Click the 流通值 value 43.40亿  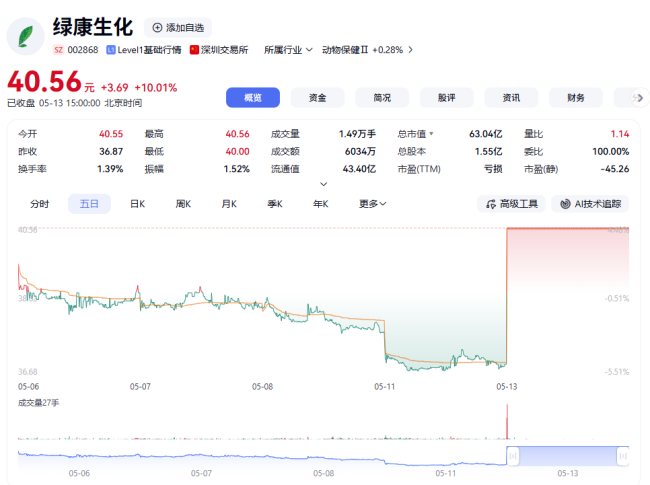click(359, 169)
